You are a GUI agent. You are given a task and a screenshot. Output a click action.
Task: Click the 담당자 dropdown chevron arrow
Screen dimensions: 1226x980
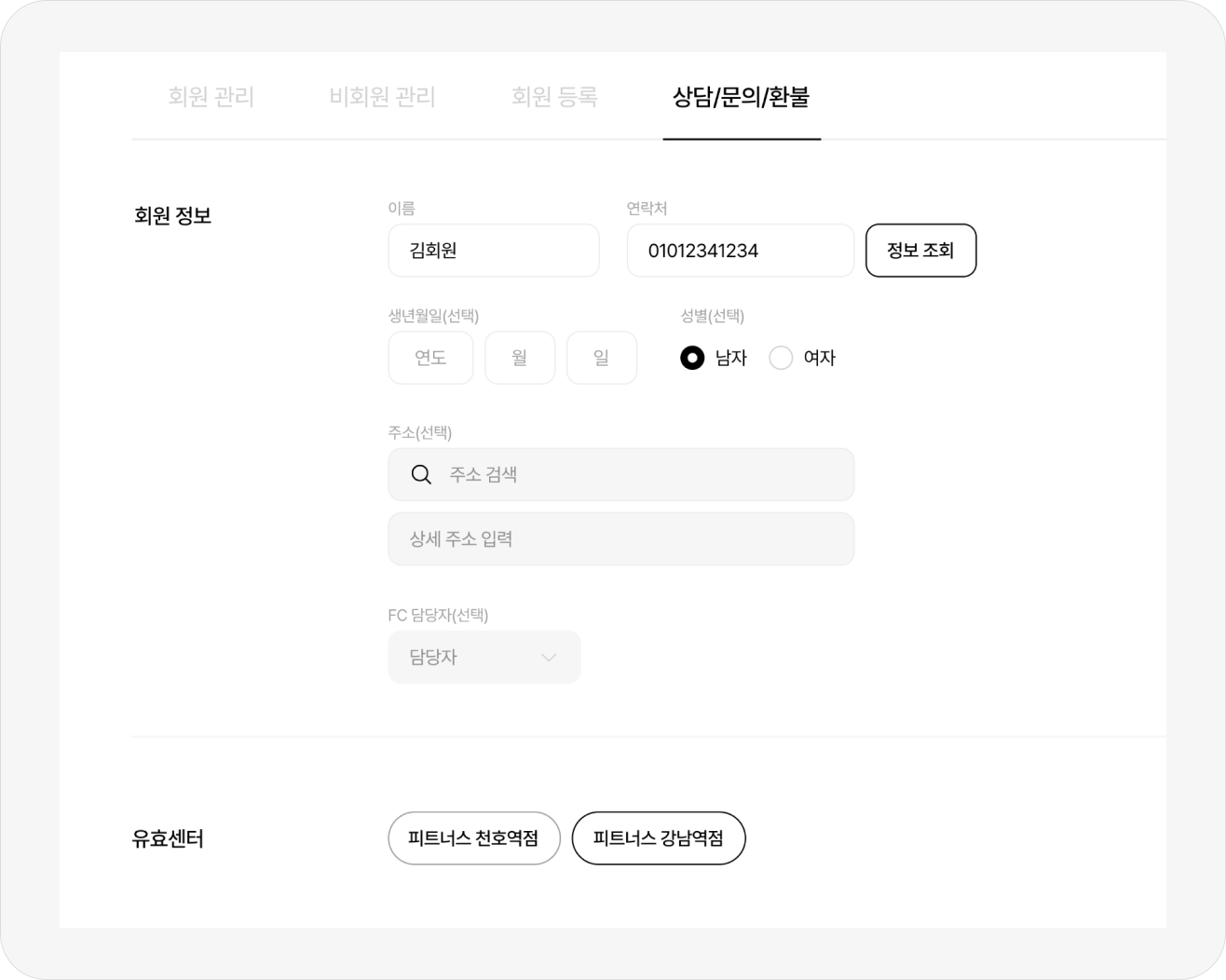(549, 658)
